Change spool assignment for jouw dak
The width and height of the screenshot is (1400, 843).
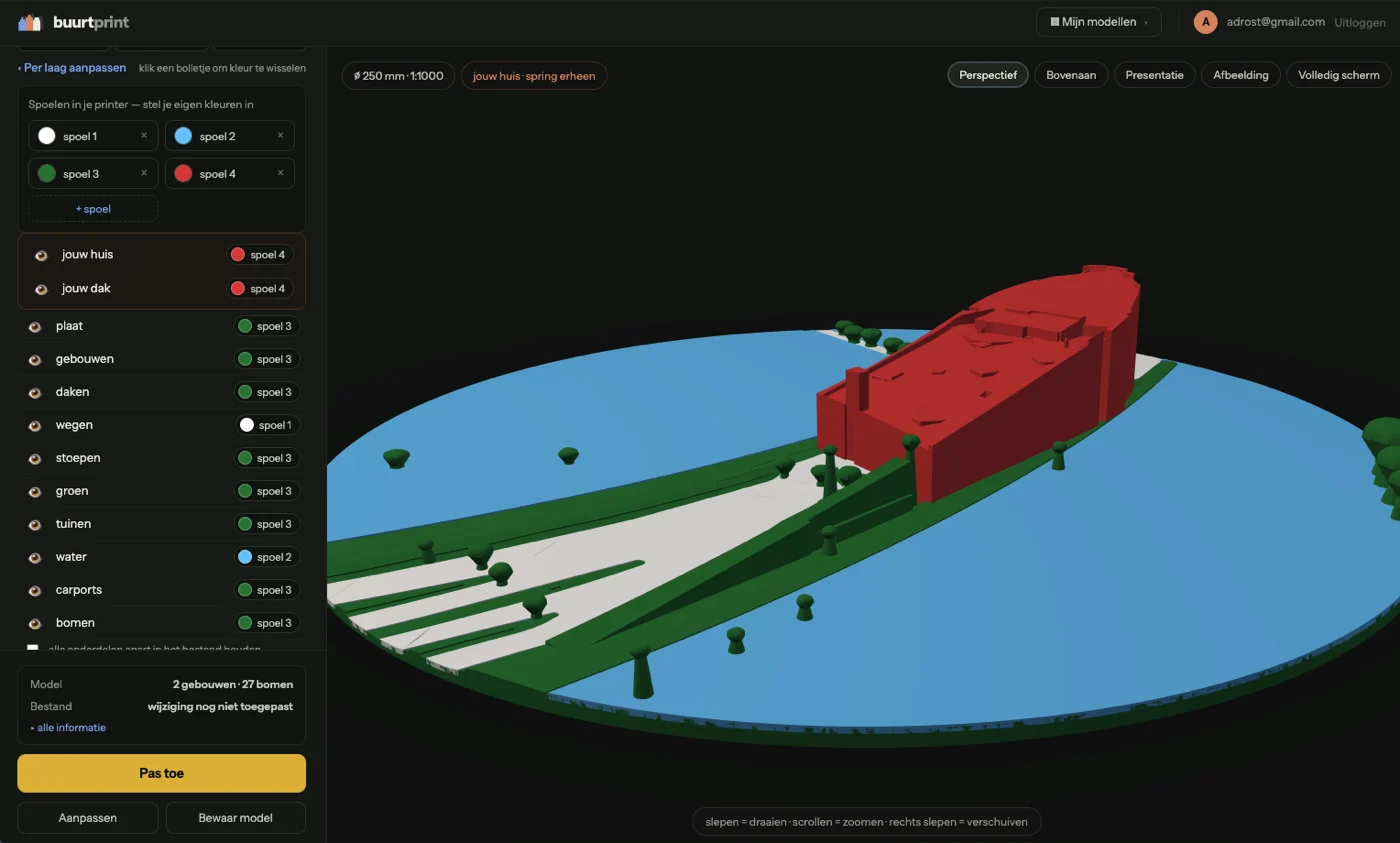[x=260, y=289]
